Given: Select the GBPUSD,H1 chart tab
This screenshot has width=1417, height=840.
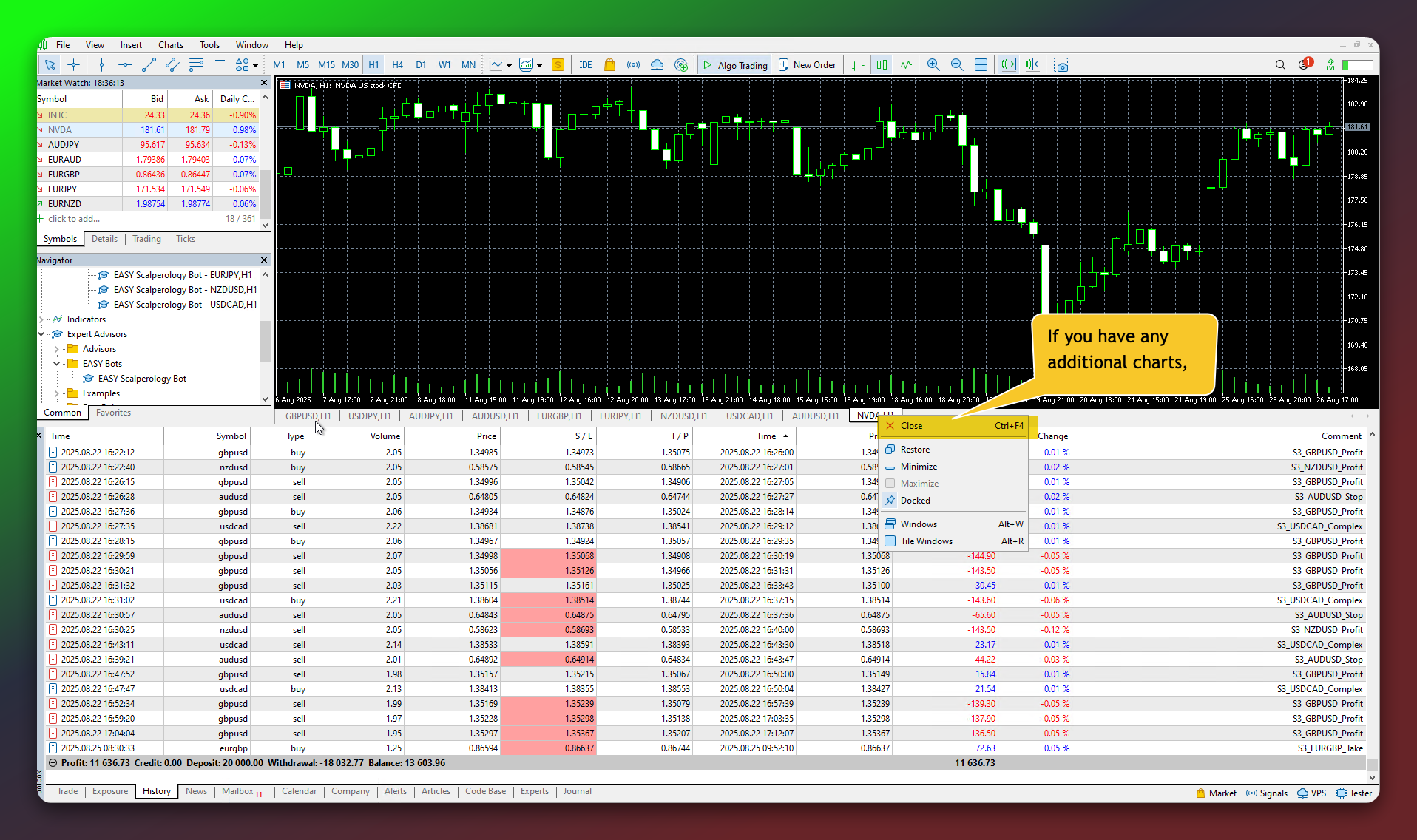Looking at the screenshot, I should 308,416.
